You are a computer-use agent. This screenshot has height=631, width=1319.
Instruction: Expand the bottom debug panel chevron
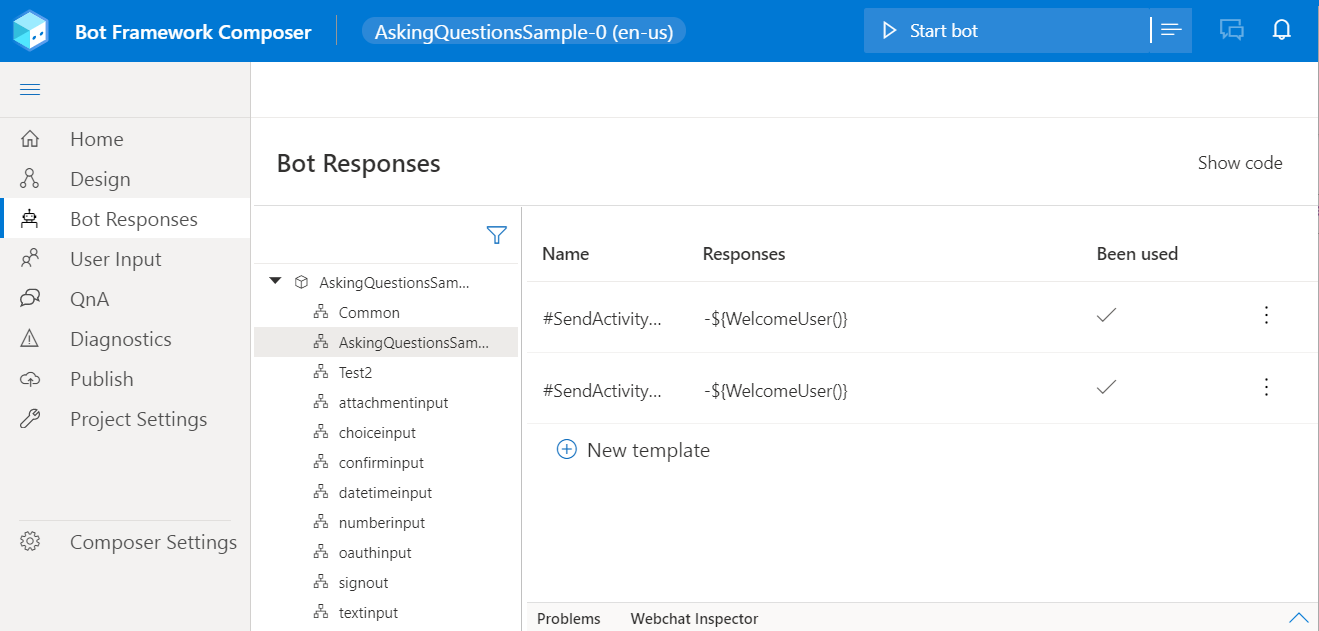[1299, 617]
